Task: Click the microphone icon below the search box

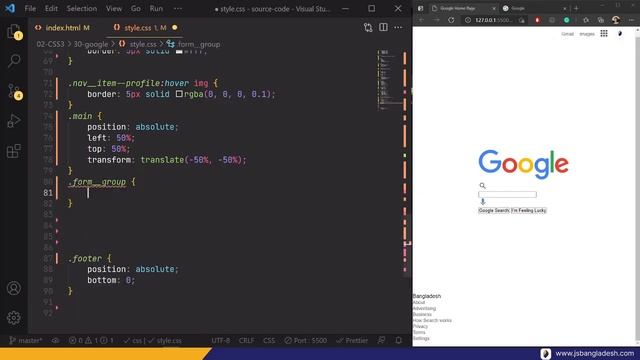Action: pyautogui.click(x=483, y=202)
